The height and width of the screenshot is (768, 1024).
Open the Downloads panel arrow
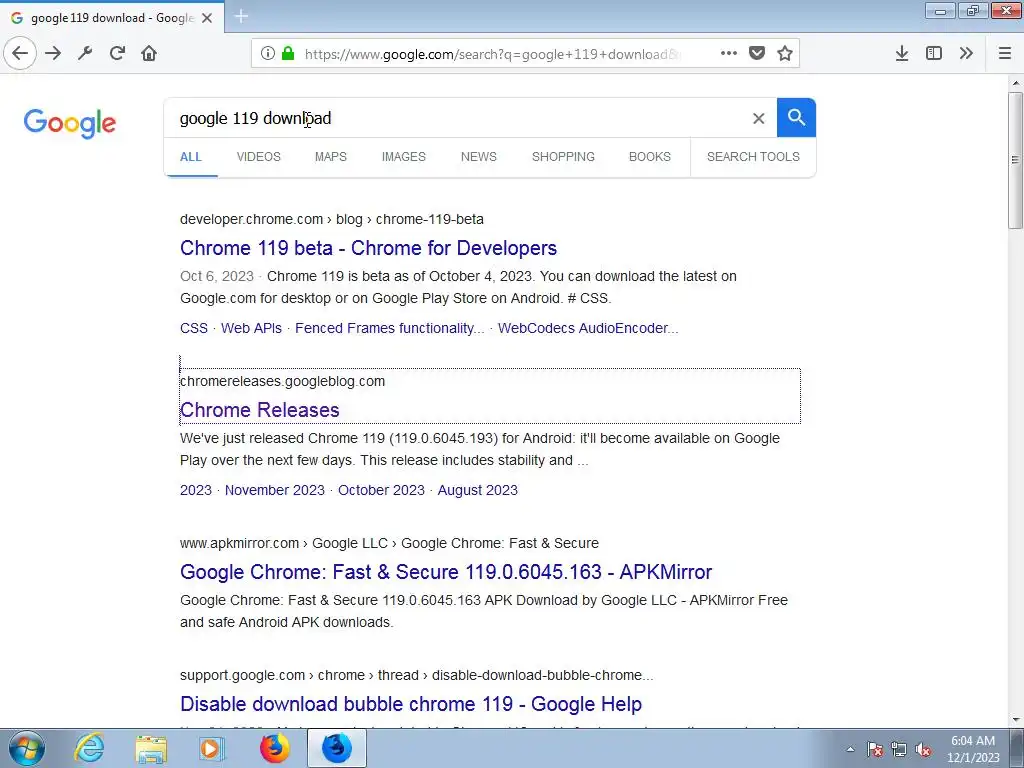coord(902,53)
